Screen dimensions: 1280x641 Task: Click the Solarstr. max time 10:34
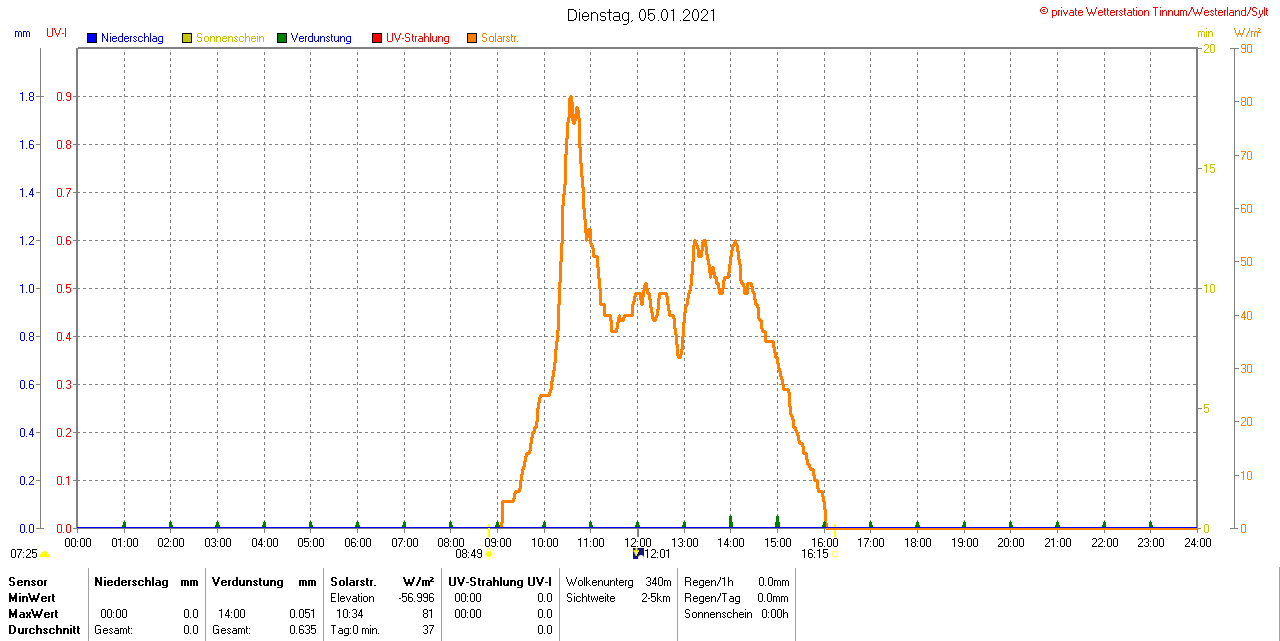click(349, 613)
